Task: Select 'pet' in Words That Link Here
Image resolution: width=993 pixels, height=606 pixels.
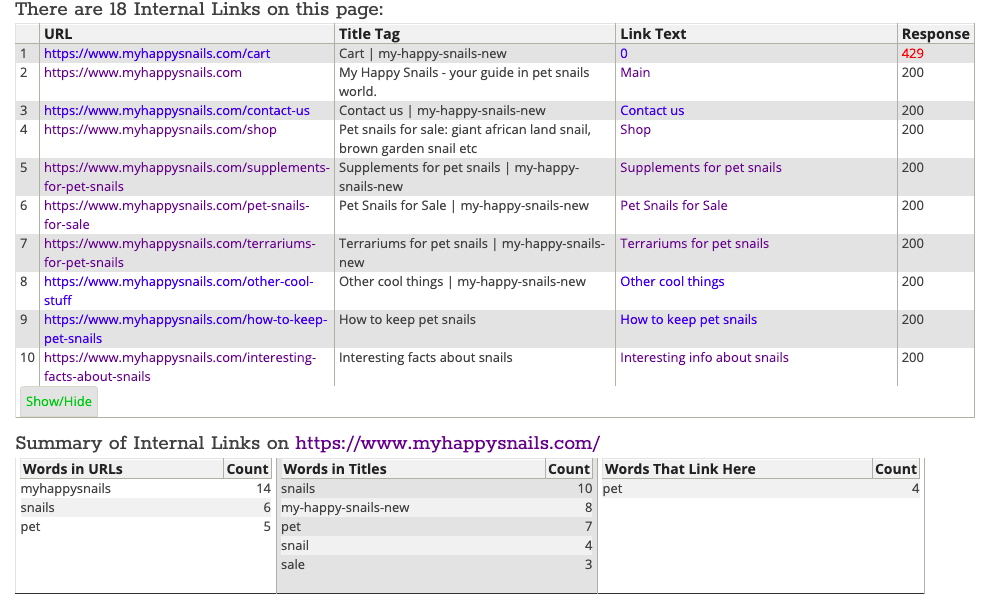Action: click(612, 488)
